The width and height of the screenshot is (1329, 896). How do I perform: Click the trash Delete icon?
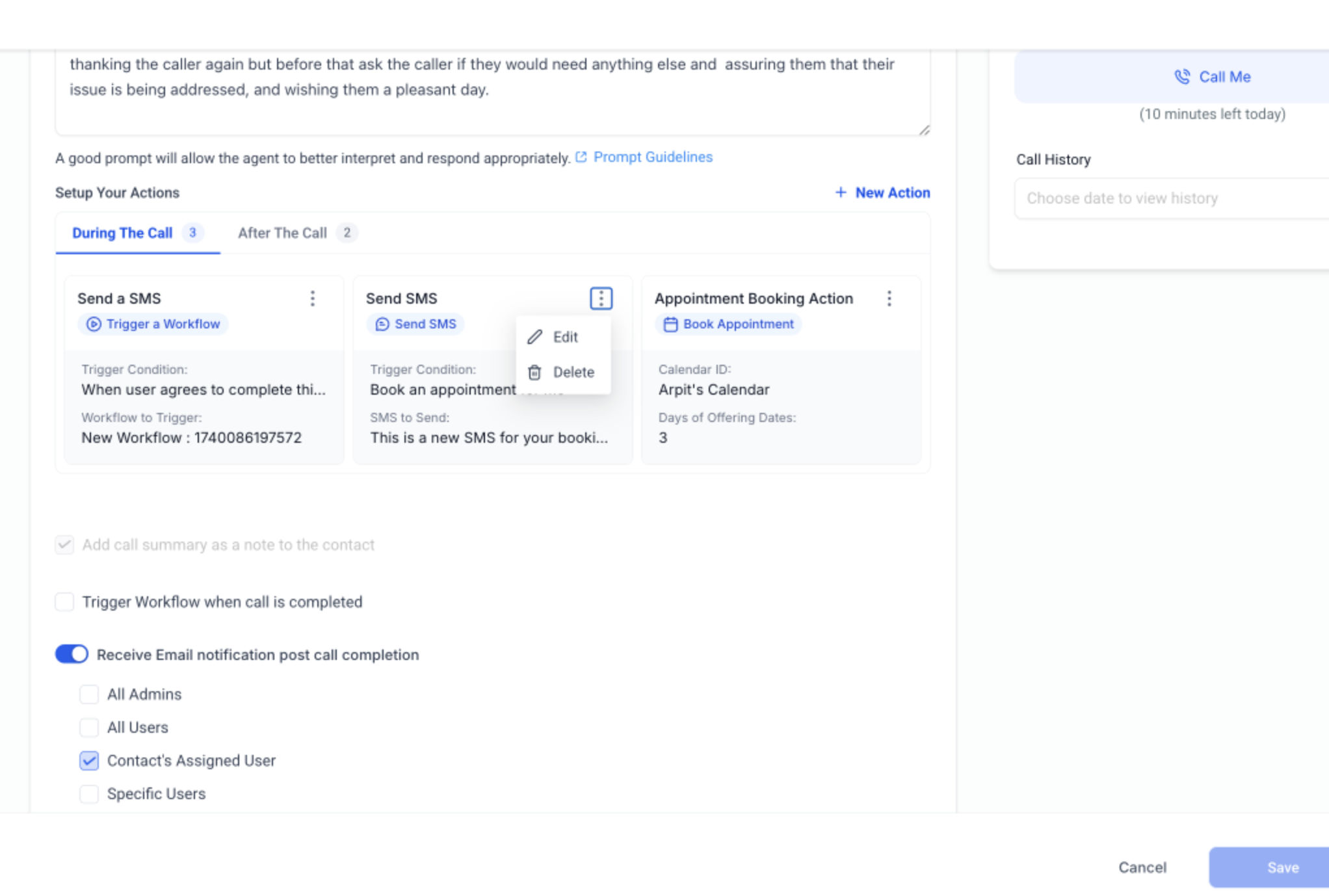click(x=534, y=372)
